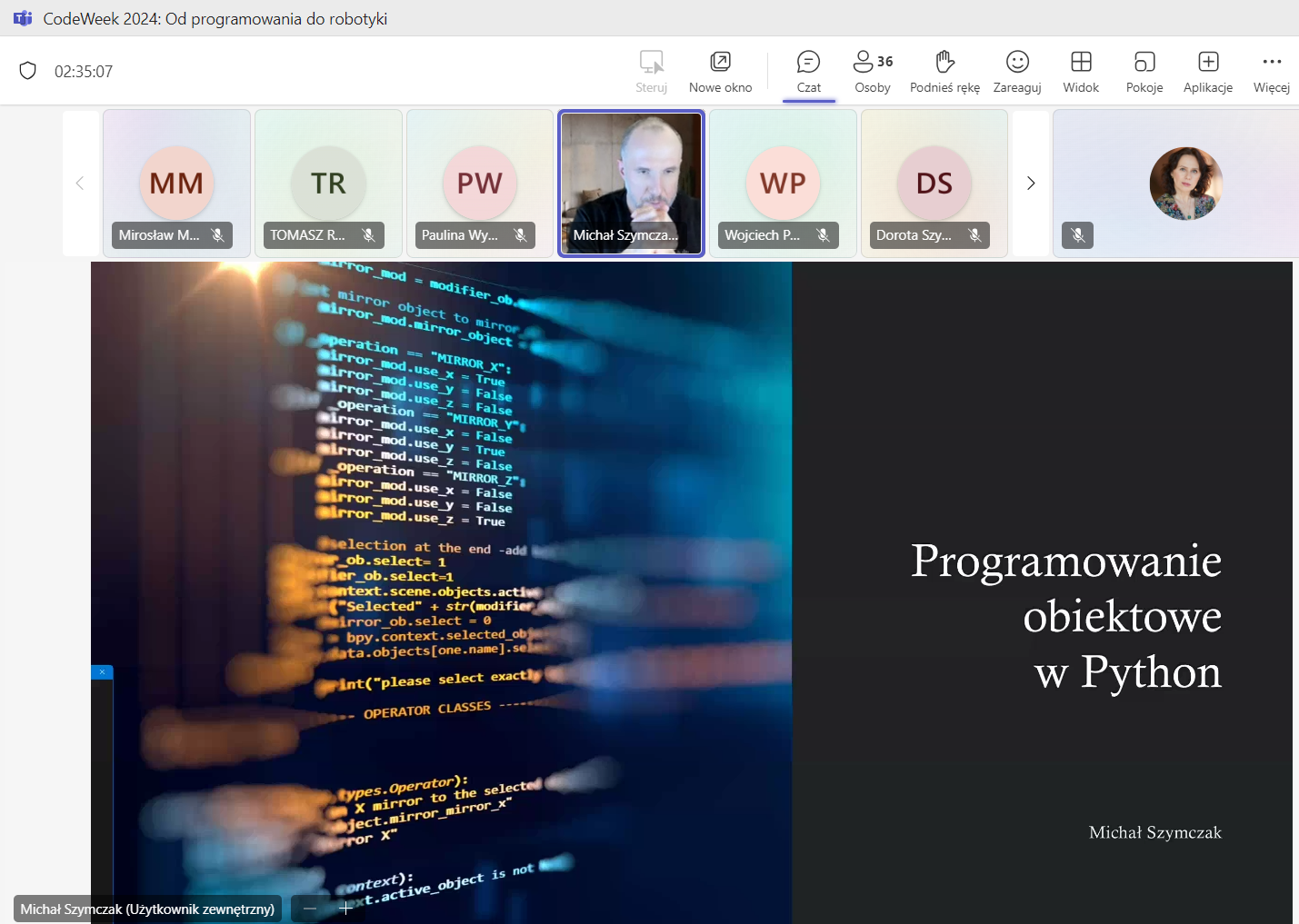Select Paulina Wy. participant tile

[x=480, y=184]
